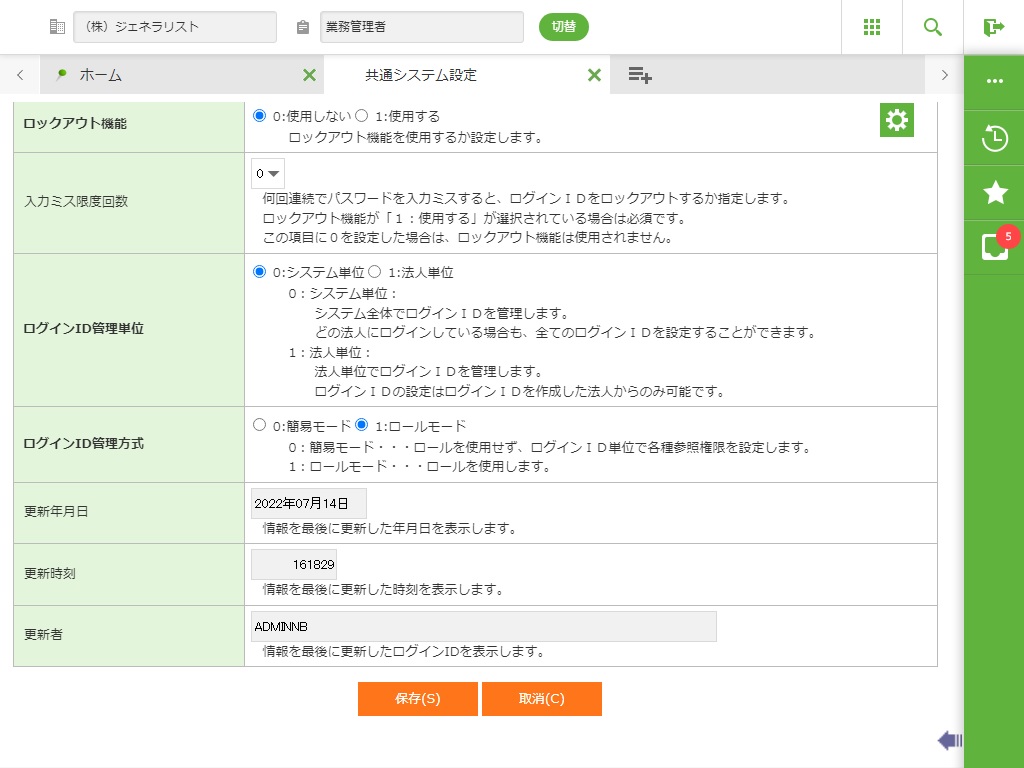The width and height of the screenshot is (1024, 768).
Task: Close the 共通システム設定 tab
Action: coord(594,75)
